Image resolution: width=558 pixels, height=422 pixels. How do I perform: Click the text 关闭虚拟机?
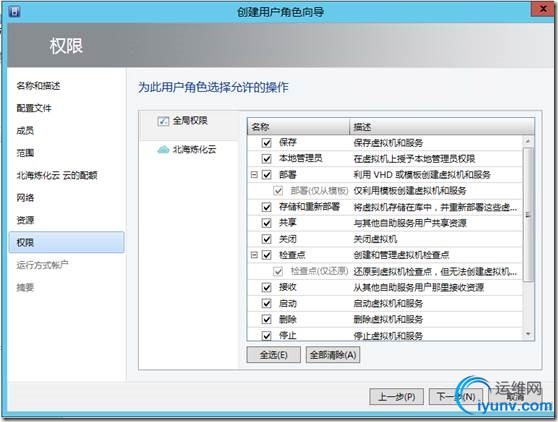coord(375,239)
